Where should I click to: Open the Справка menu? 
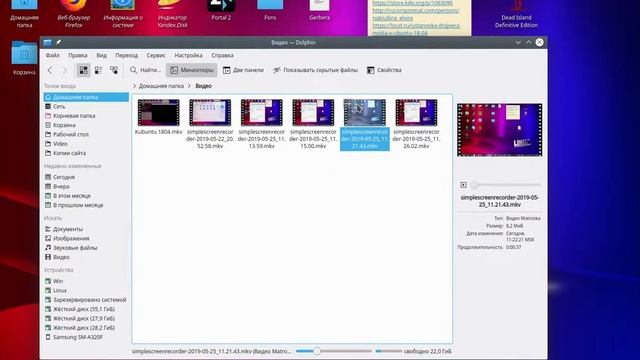tap(222, 55)
